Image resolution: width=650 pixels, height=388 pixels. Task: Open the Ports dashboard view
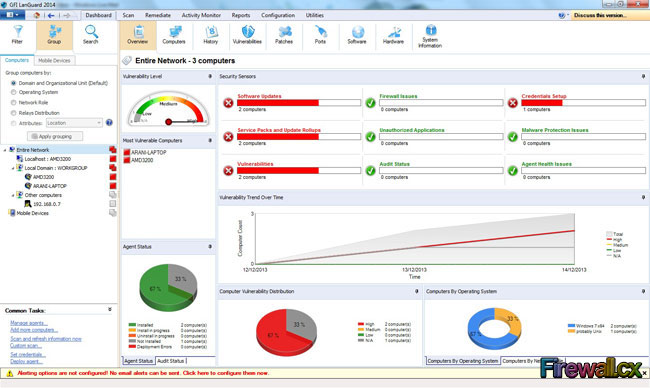click(x=320, y=35)
